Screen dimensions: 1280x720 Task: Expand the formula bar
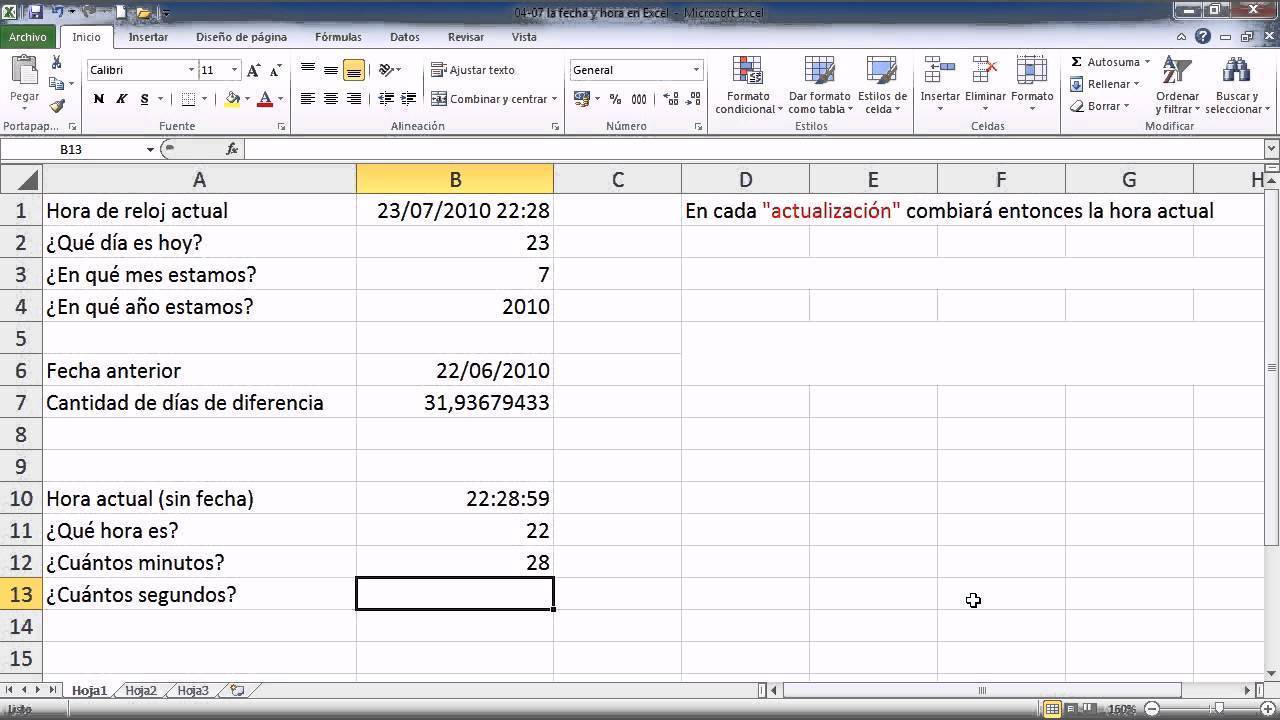click(1272, 149)
